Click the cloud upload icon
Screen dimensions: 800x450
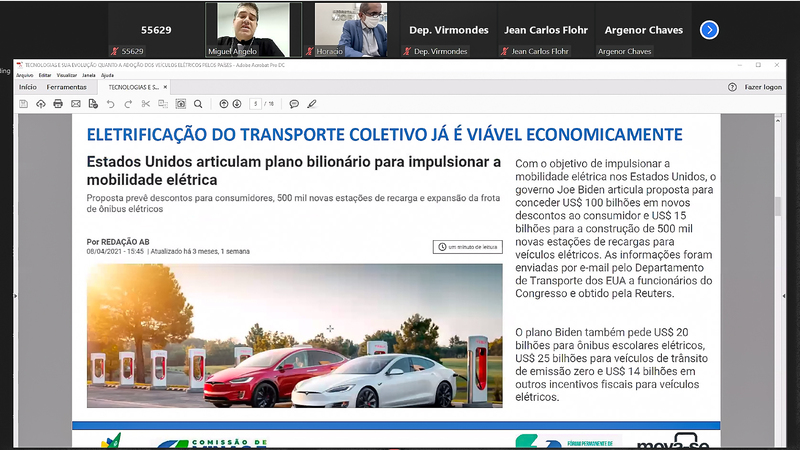coord(40,103)
